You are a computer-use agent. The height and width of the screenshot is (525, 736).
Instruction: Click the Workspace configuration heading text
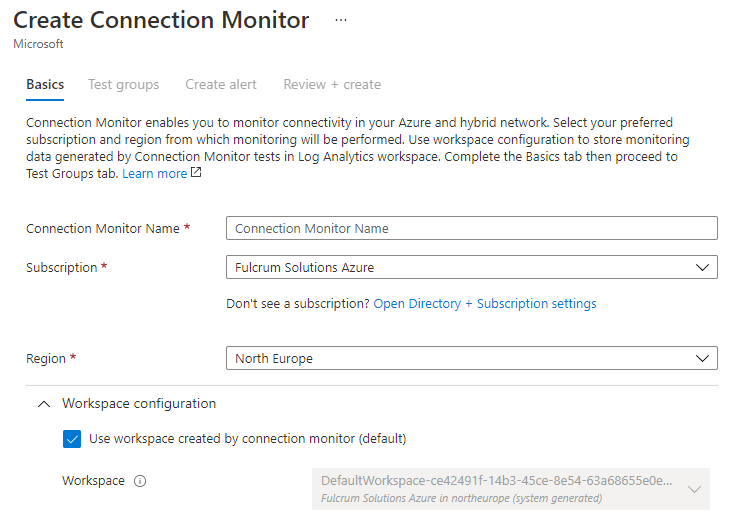[139, 404]
